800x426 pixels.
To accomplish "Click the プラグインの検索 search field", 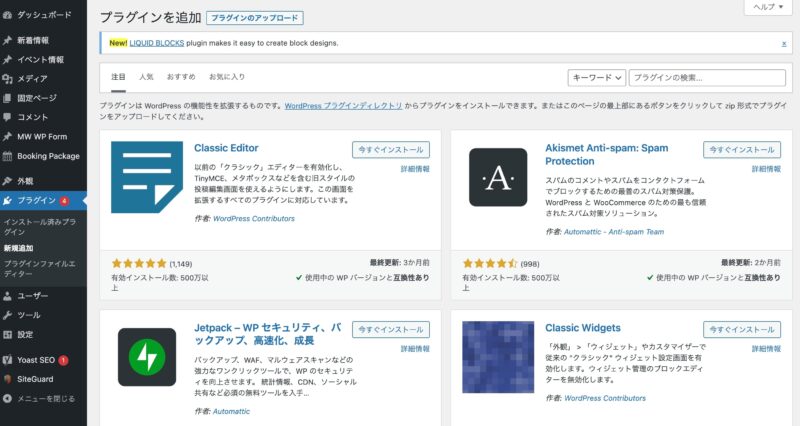I will click(x=707, y=78).
